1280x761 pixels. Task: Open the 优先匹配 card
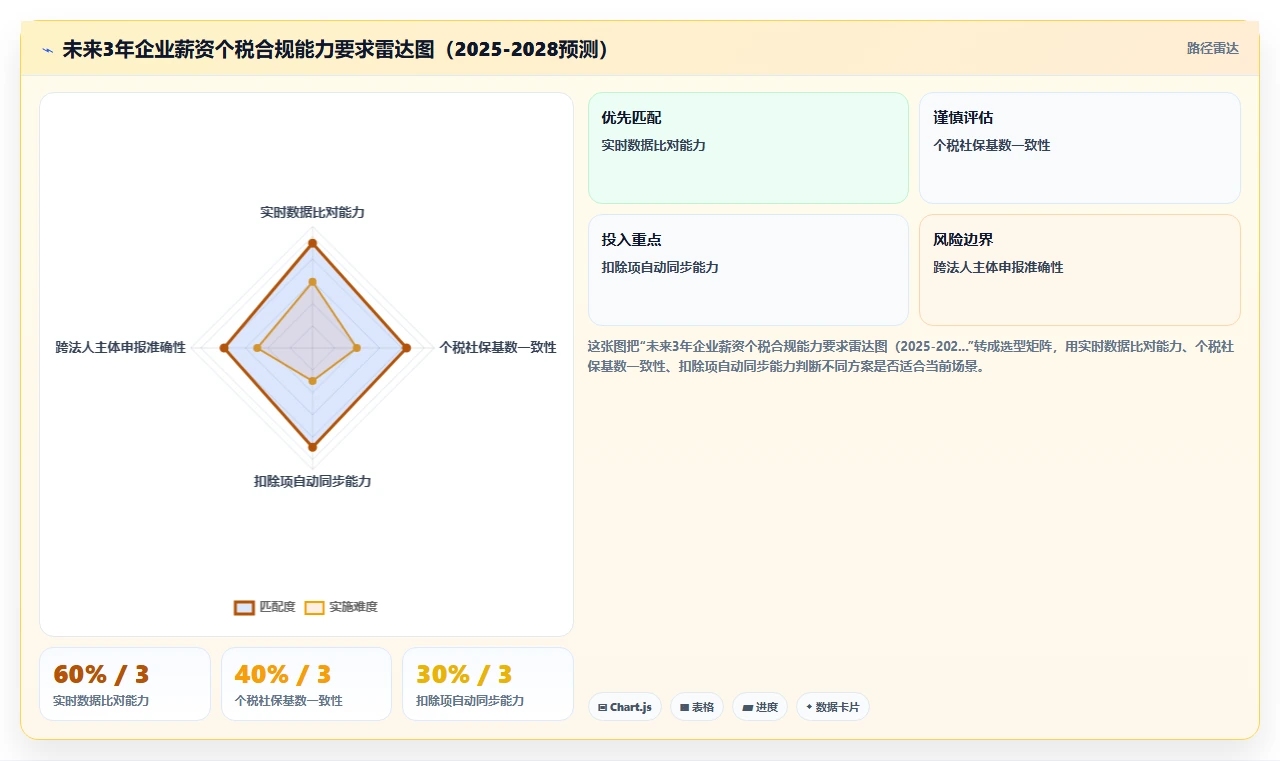coord(748,148)
